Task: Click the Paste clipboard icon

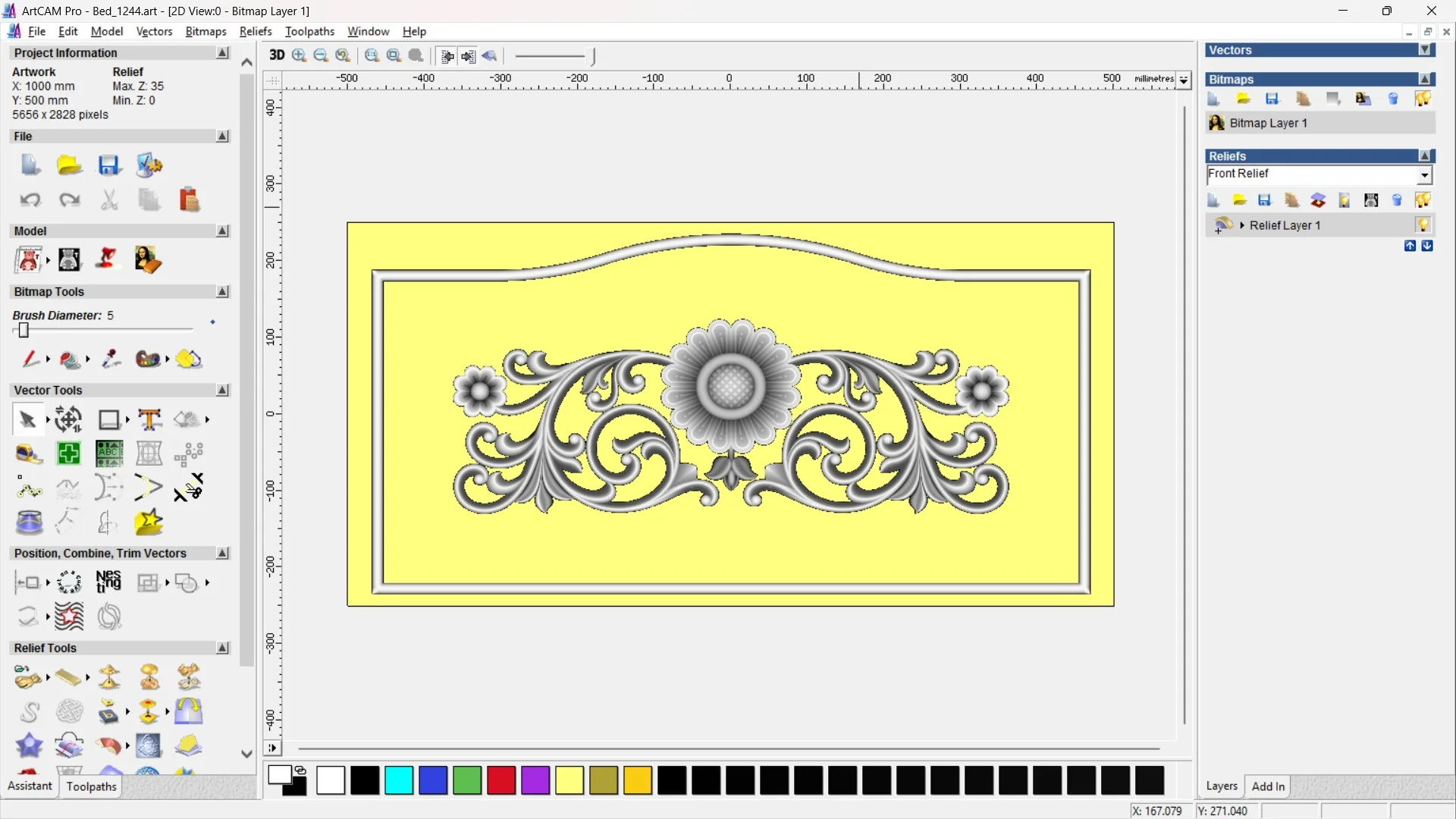Action: 189,199
